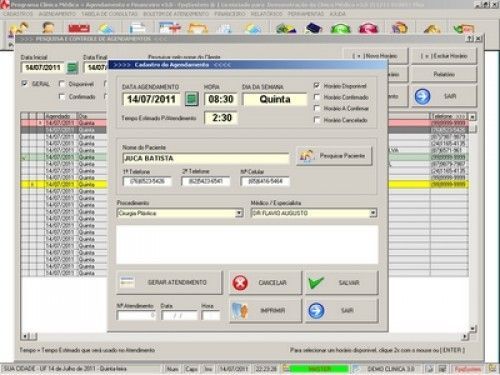Enable the Horário A Confirmar checkbox
The height and width of the screenshot is (375, 500).
(317, 108)
